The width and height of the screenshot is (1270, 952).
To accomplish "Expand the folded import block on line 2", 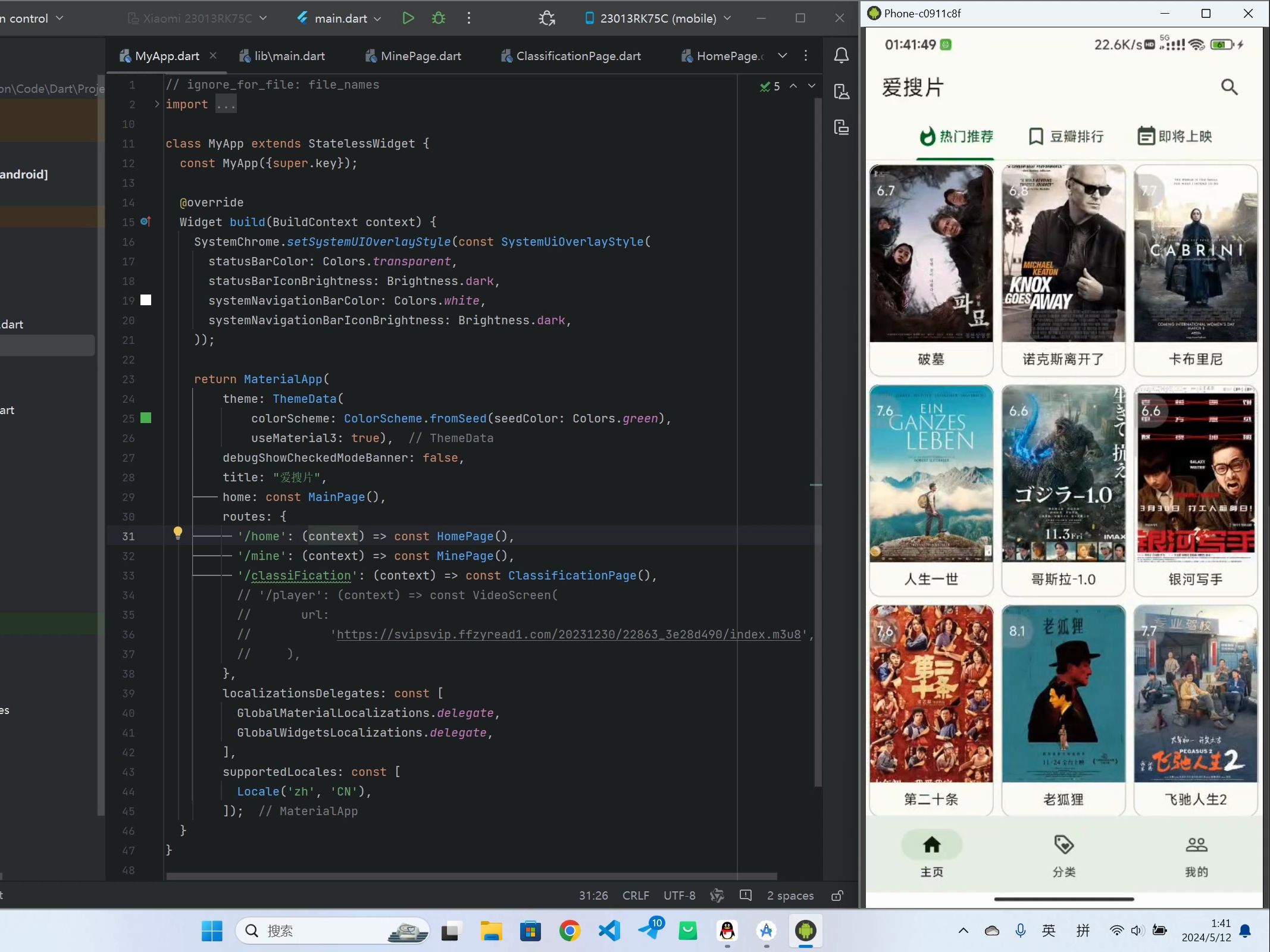I will pos(157,104).
